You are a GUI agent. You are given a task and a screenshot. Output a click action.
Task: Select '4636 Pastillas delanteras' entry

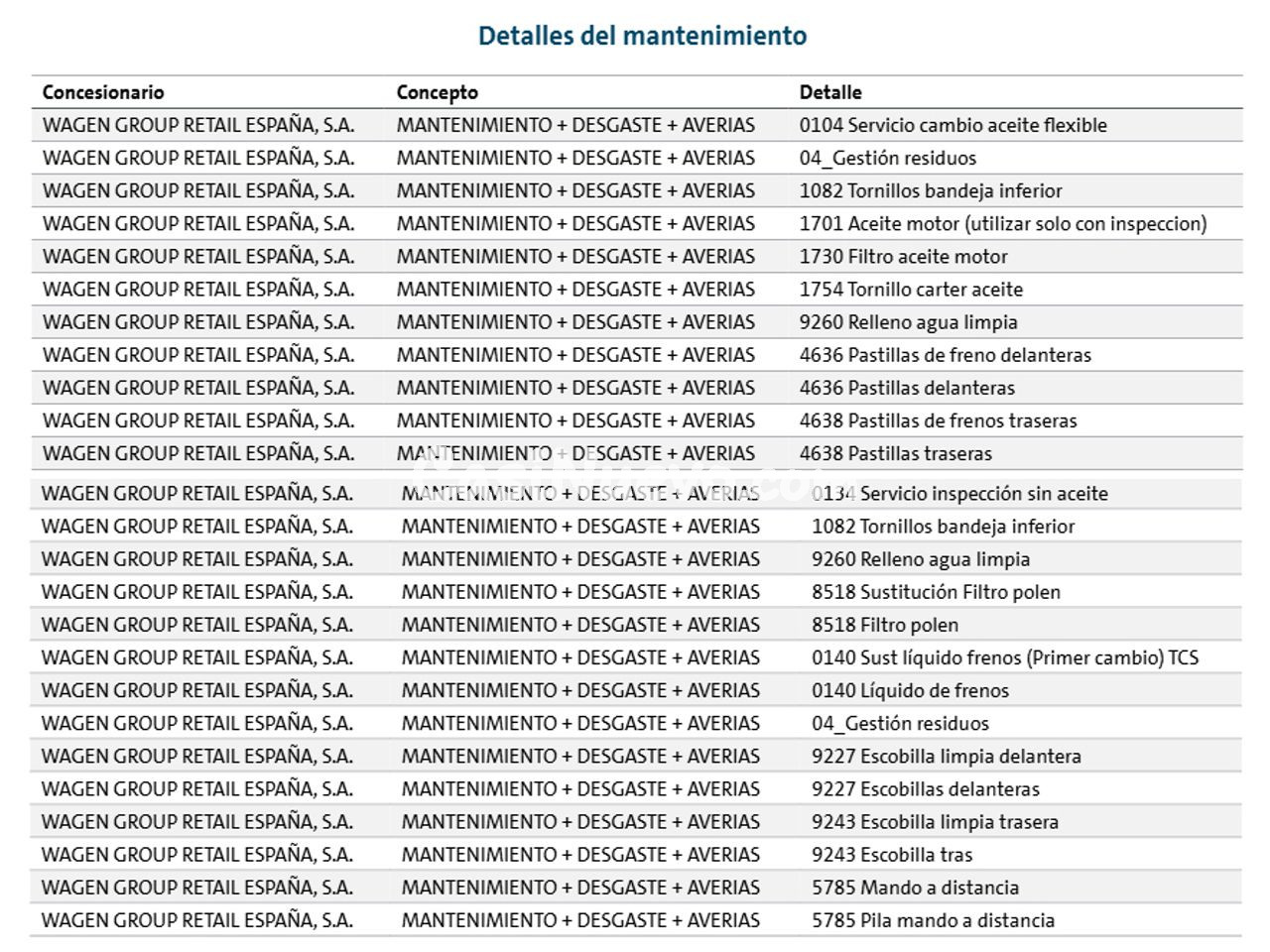(907, 387)
